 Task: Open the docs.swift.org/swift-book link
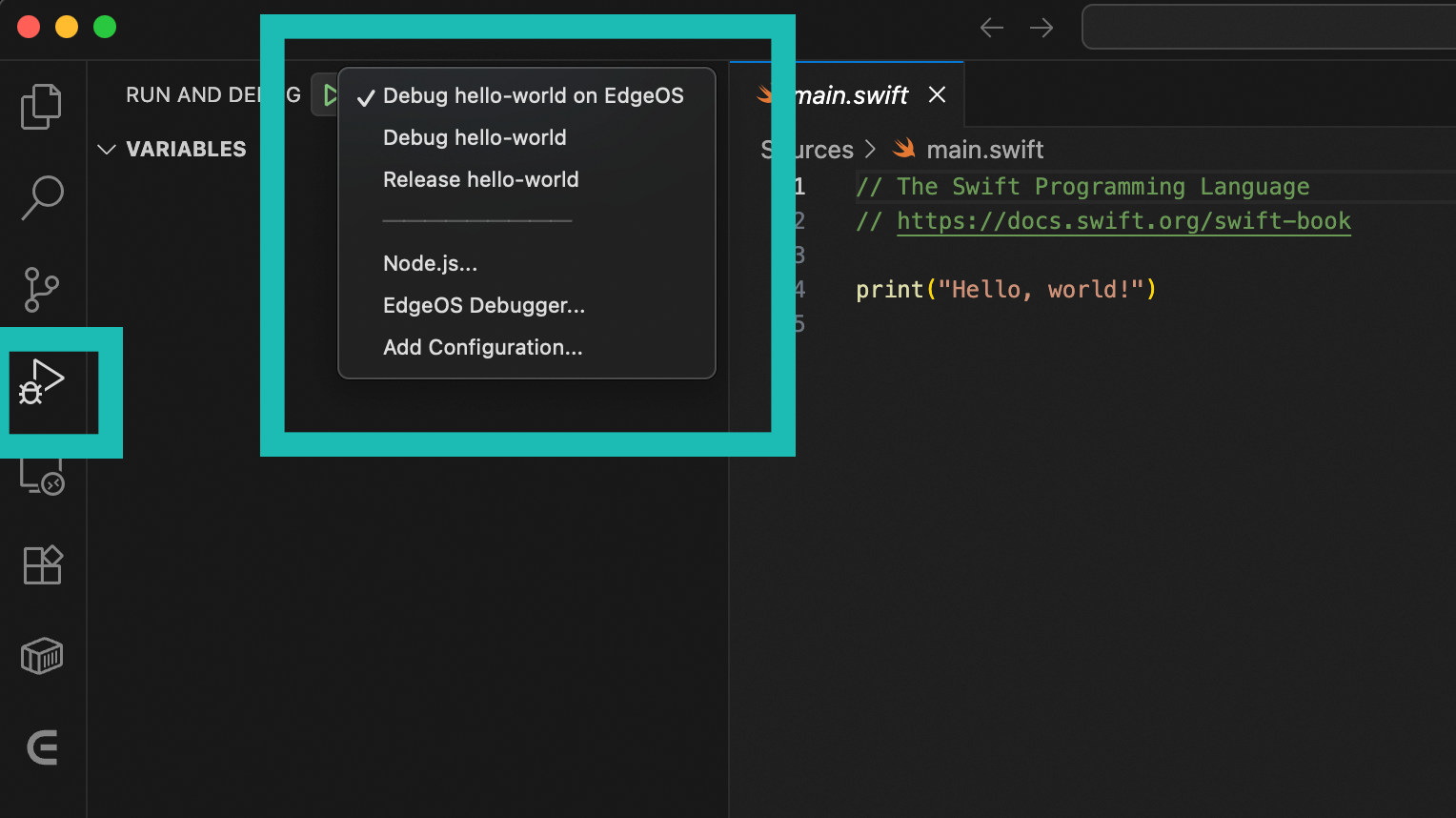point(1123,221)
